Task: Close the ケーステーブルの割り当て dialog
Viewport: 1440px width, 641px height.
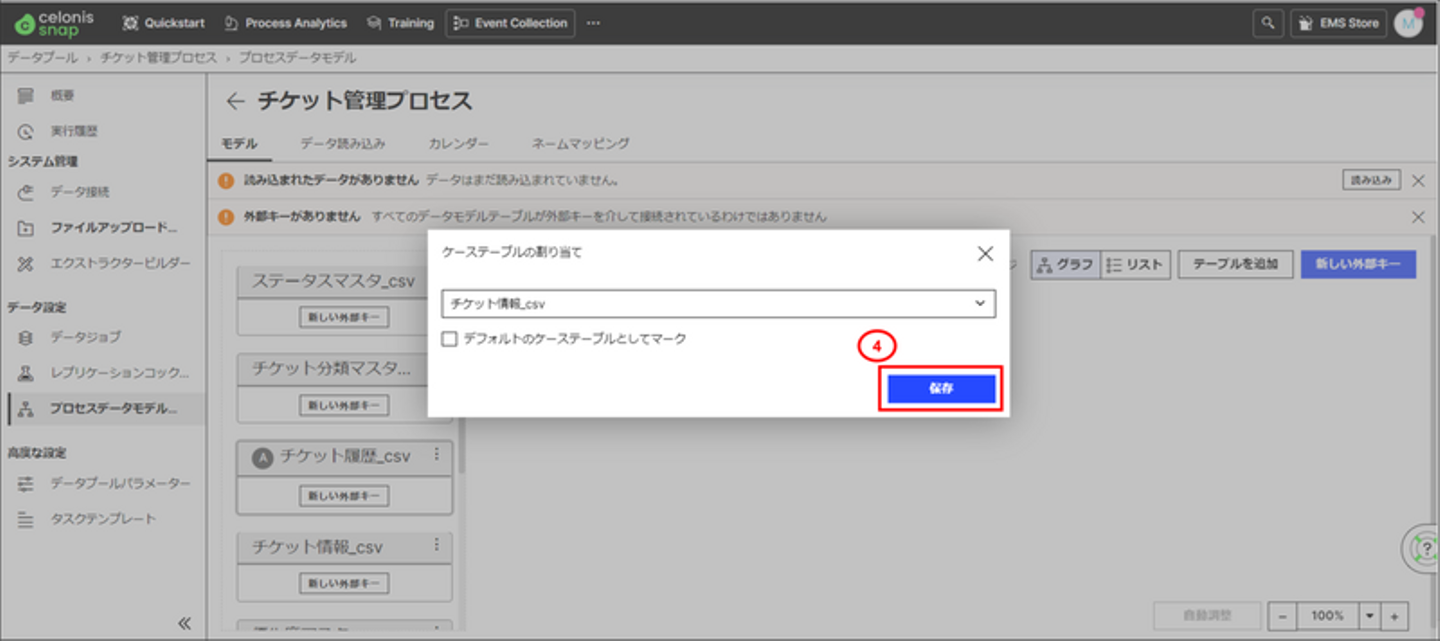Action: pyautogui.click(x=985, y=254)
